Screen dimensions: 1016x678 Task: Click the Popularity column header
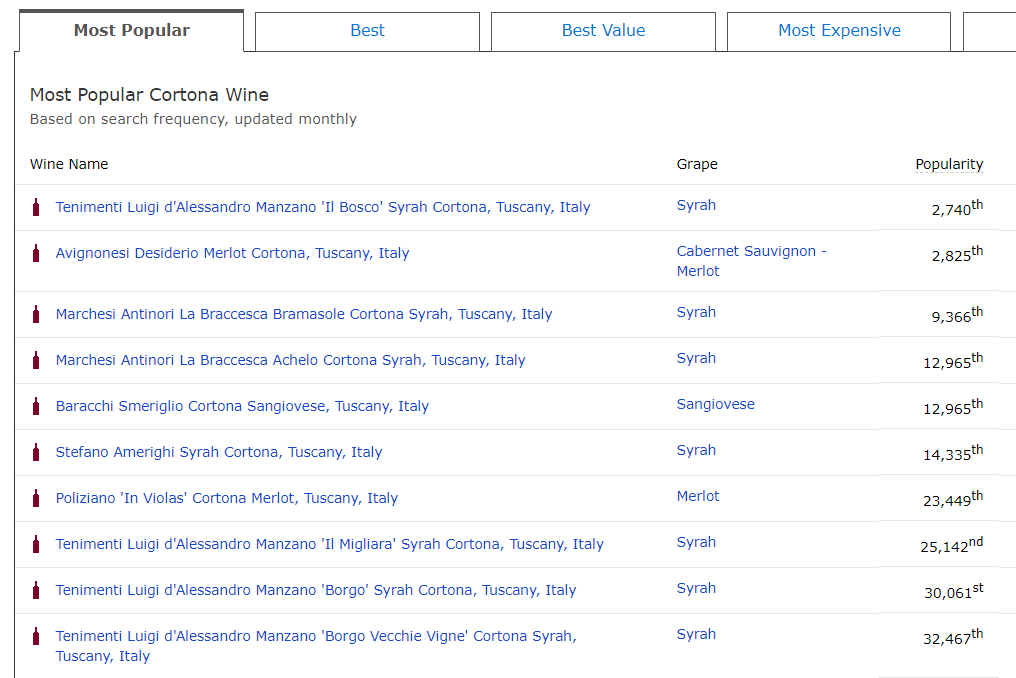(x=949, y=165)
